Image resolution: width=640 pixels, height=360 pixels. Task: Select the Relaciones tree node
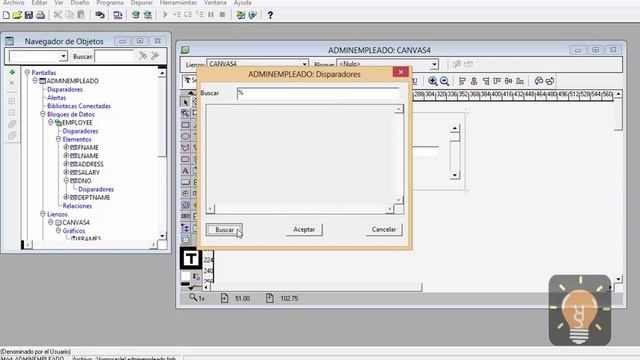[77, 206]
